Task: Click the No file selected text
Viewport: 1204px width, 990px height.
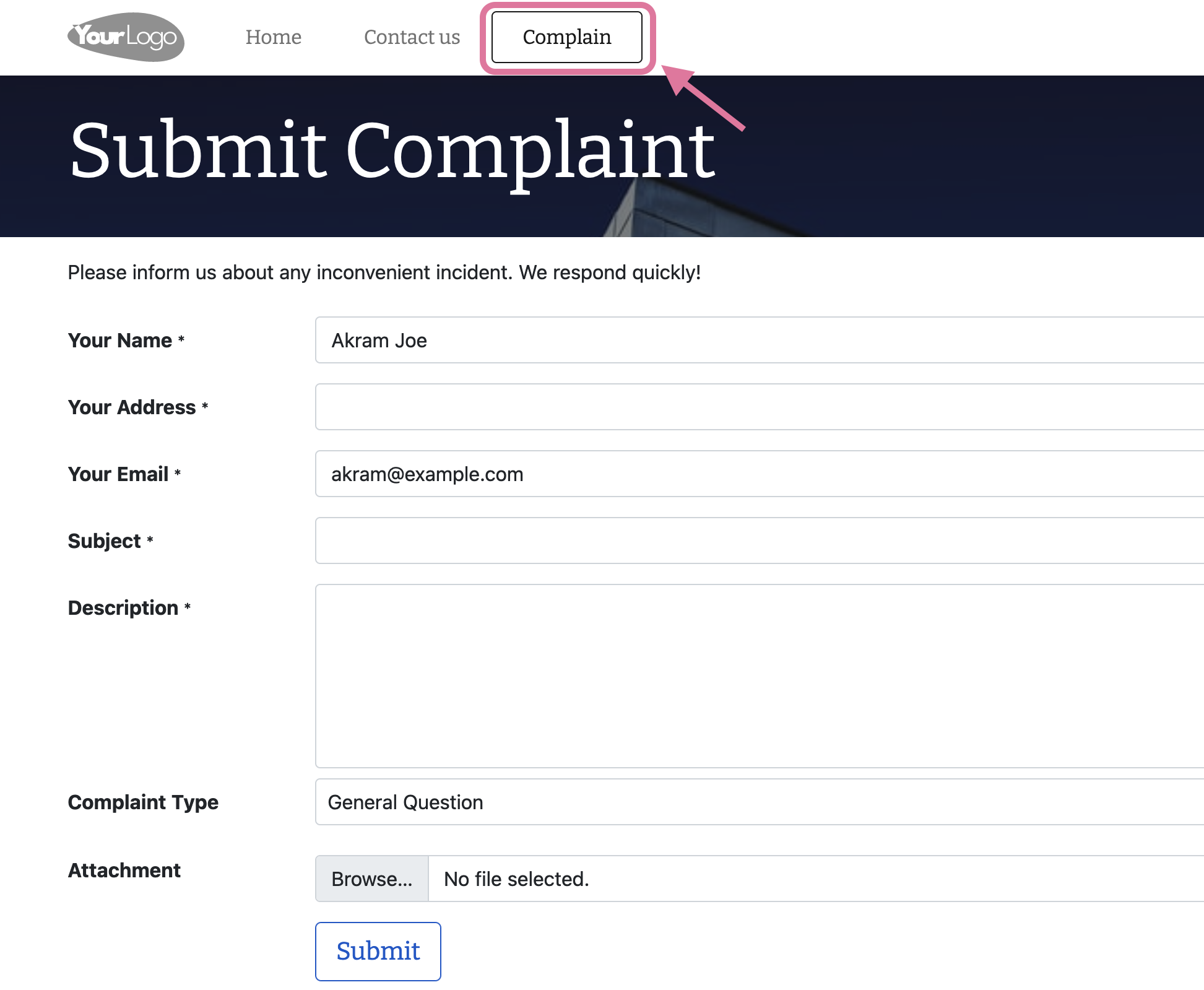Action: coord(516,879)
